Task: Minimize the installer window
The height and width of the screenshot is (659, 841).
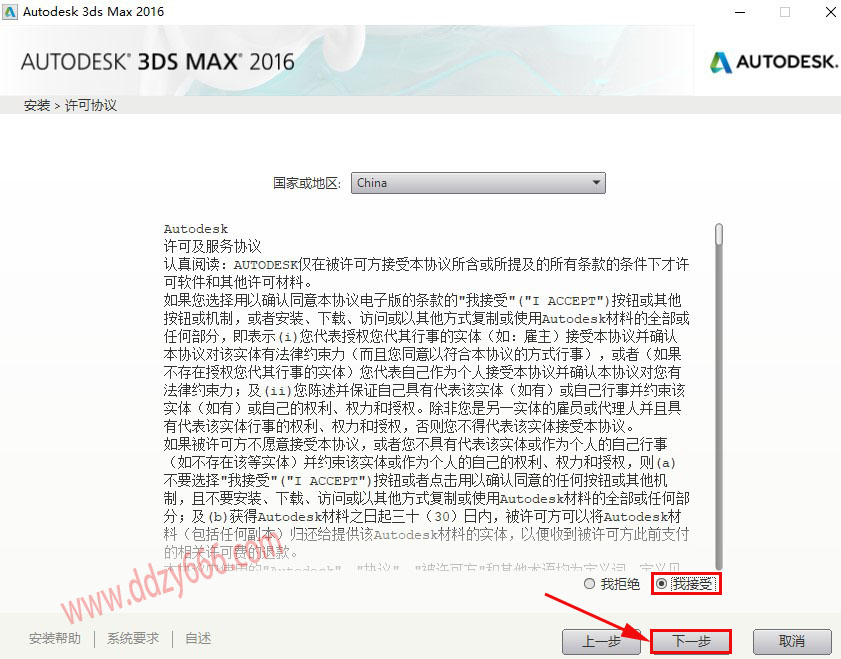Action: click(740, 12)
